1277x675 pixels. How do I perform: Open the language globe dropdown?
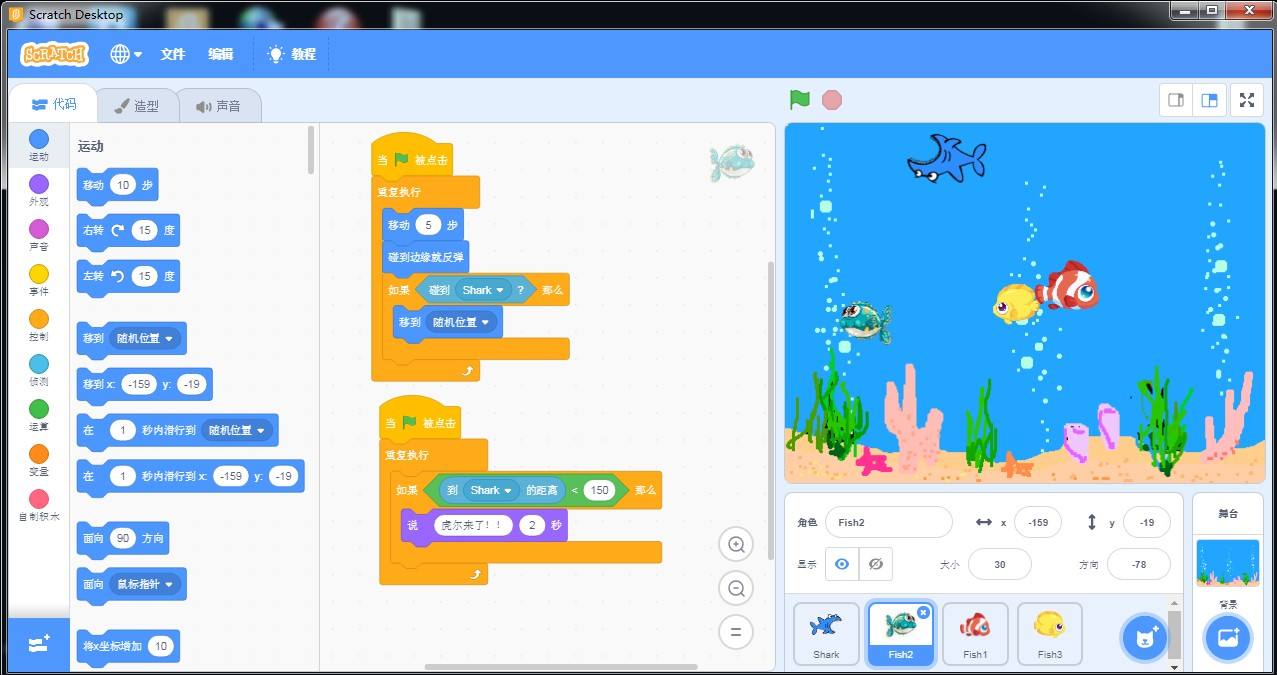tap(126, 54)
